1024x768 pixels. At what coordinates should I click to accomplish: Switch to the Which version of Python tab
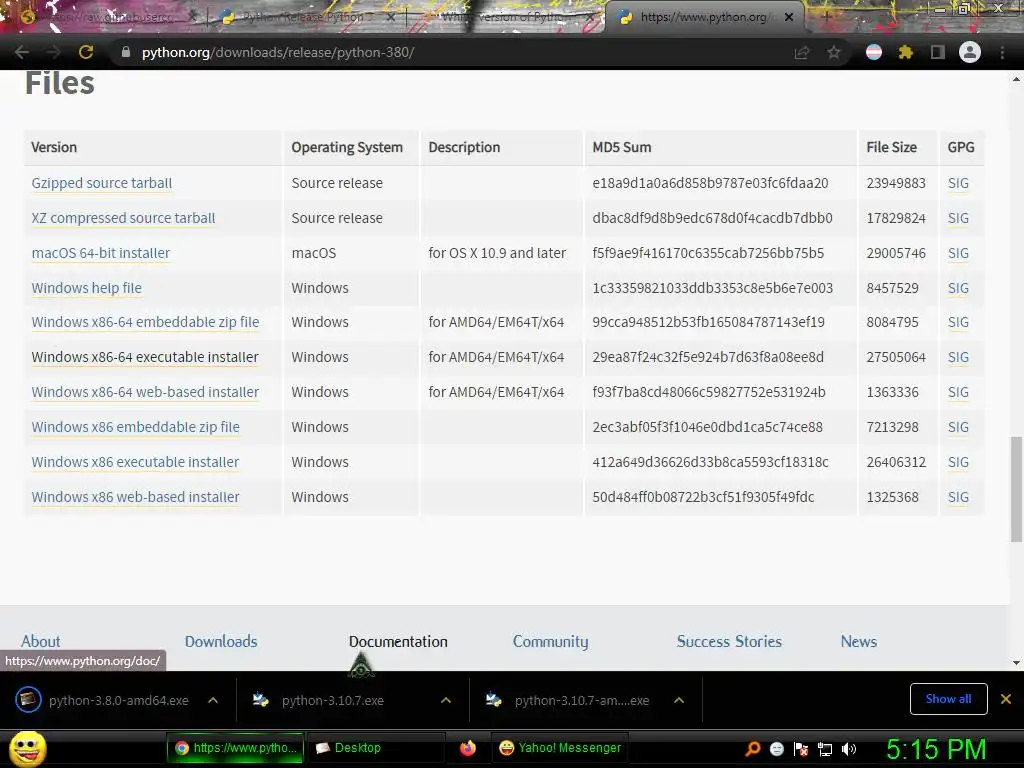tap(503, 17)
